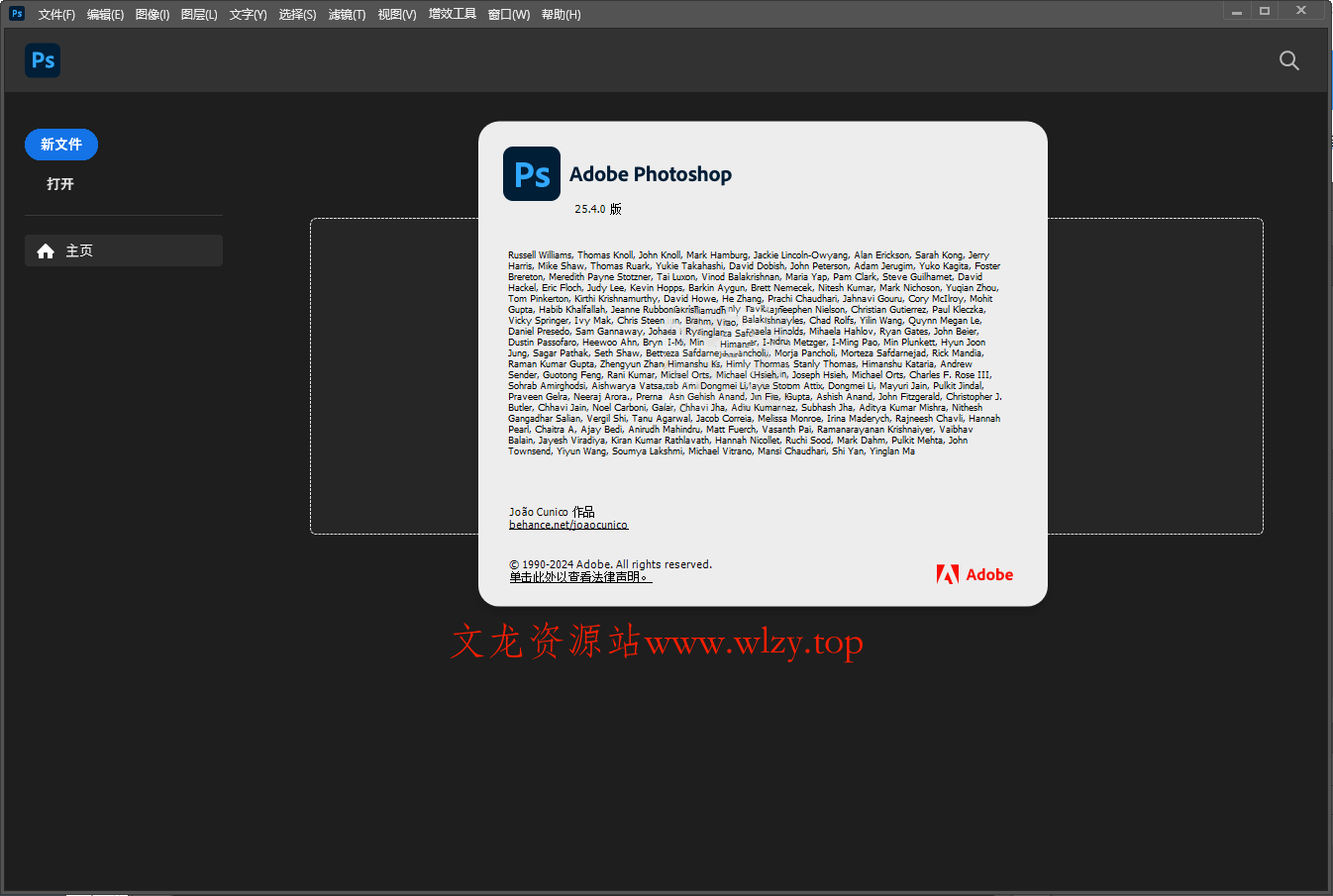
Task: Open the behance.net/joaocunico link
Action: coord(568,524)
